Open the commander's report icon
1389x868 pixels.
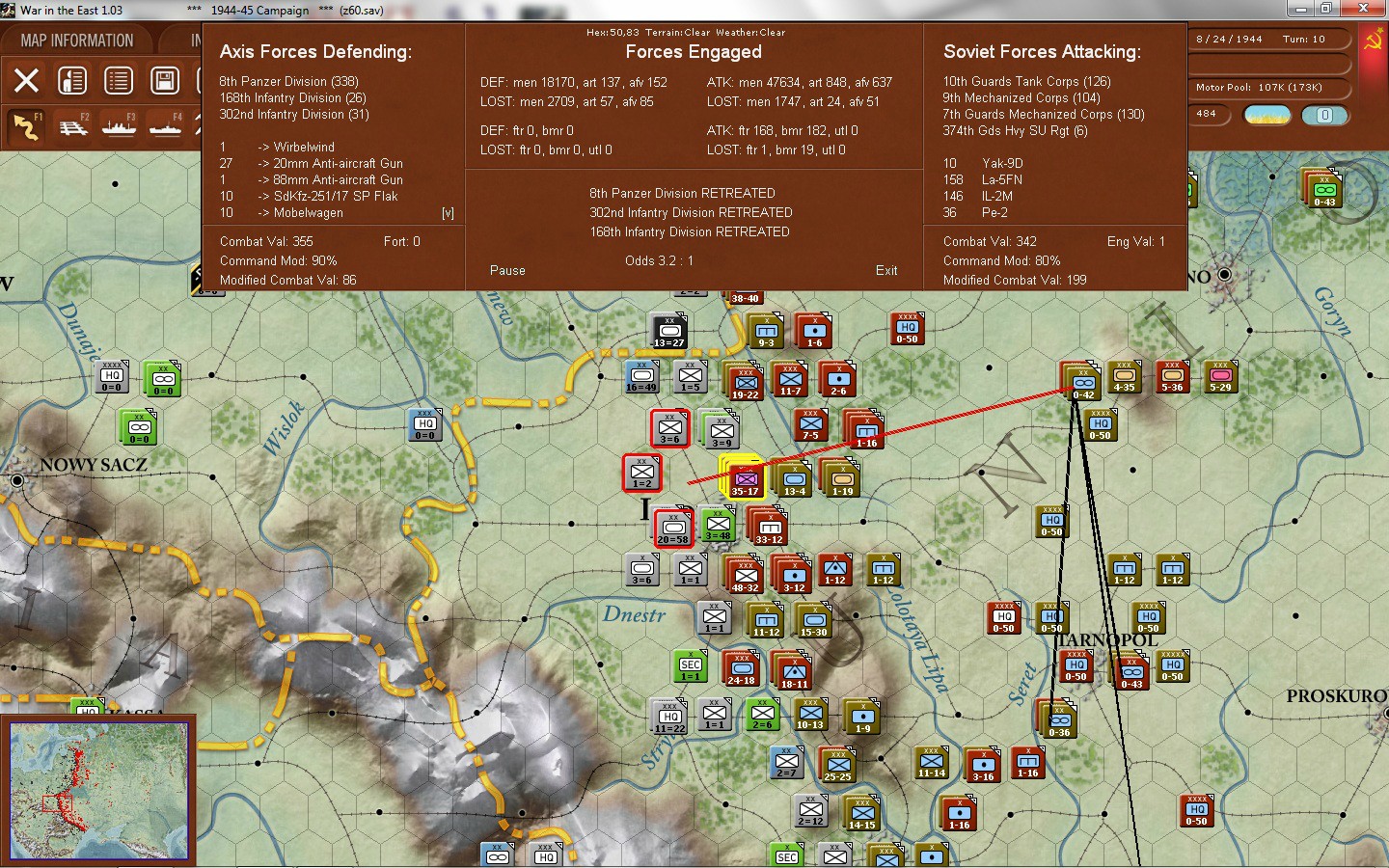[x=72, y=81]
